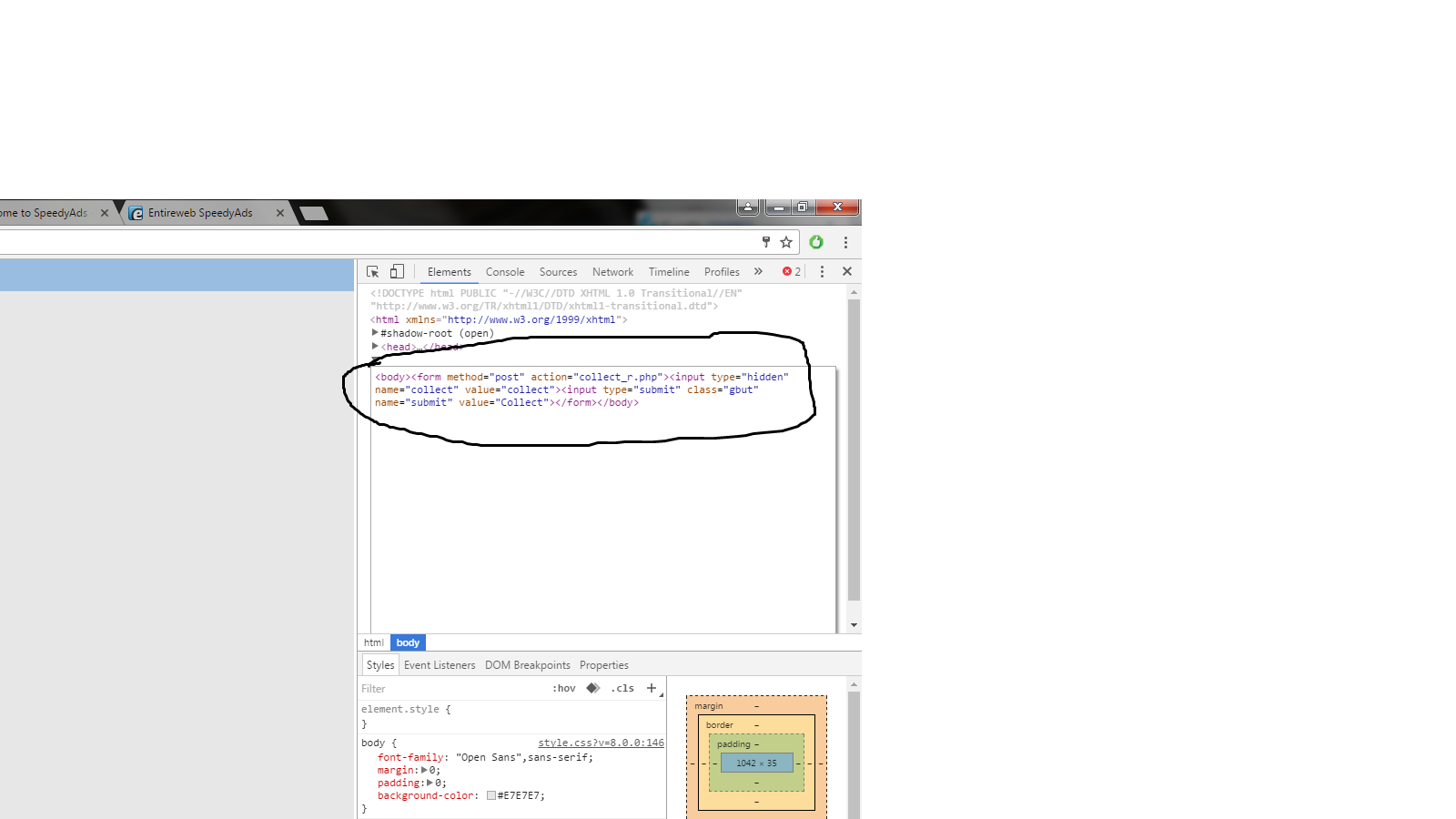Screen dimensions: 1456x819
Task: Open the error count badge showing 2
Action: [792, 271]
